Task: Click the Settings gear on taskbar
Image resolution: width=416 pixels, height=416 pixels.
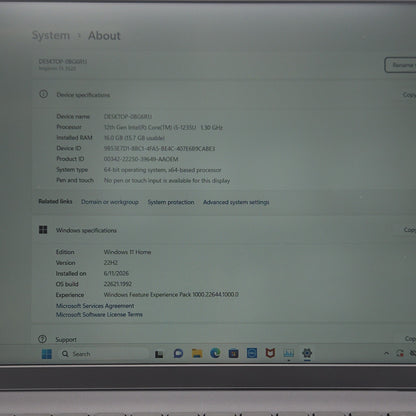Action: [307, 353]
